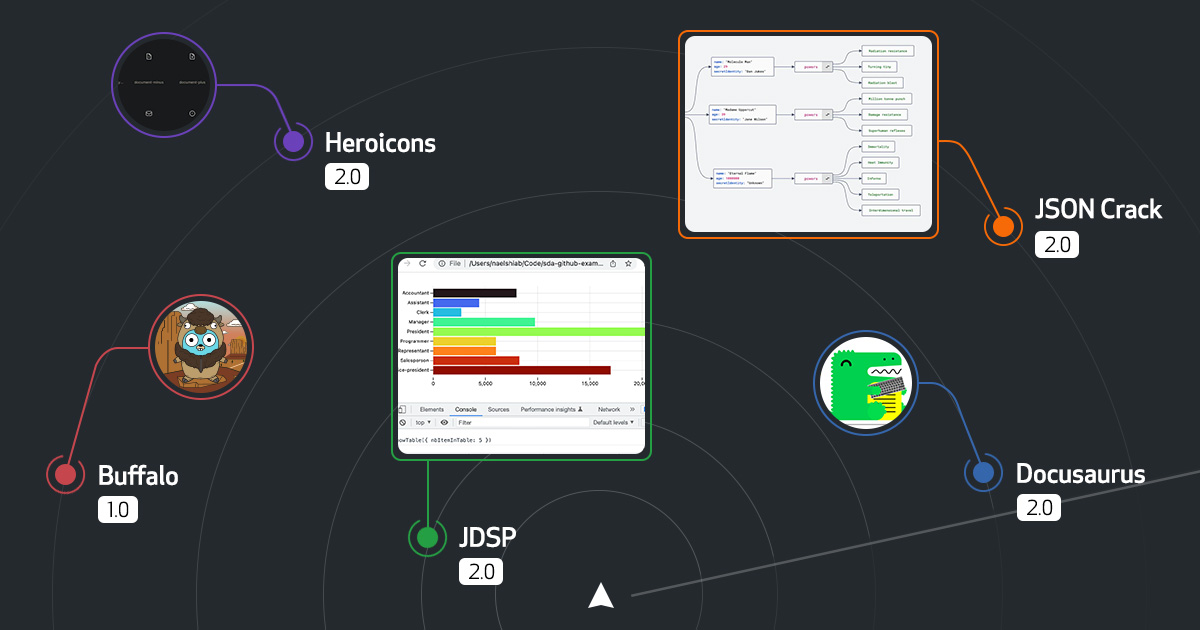The image size is (1200, 630).
Task: Click the console Filter input field
Action: click(520, 422)
